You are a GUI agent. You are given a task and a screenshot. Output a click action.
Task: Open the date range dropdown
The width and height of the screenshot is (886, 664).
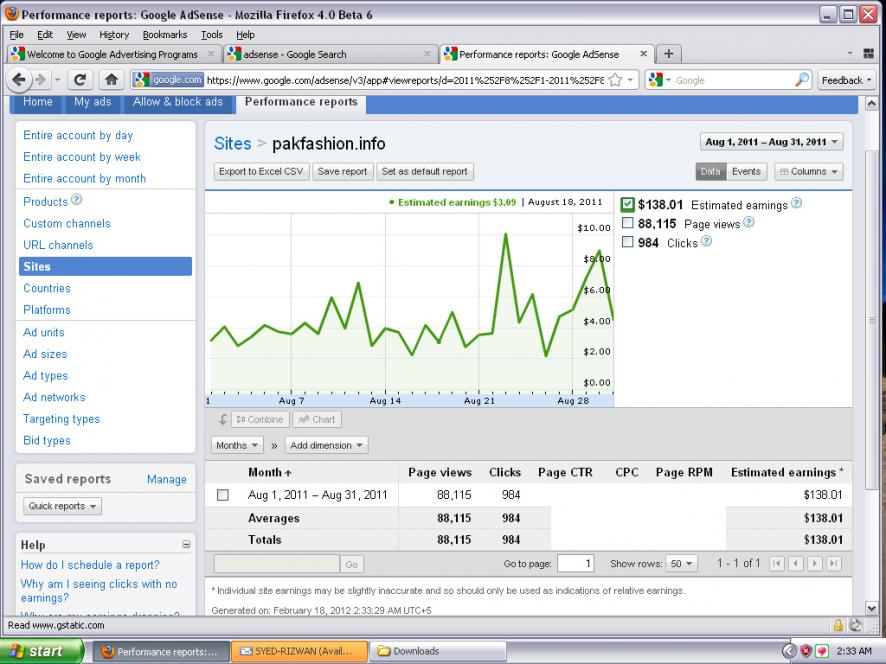click(771, 142)
